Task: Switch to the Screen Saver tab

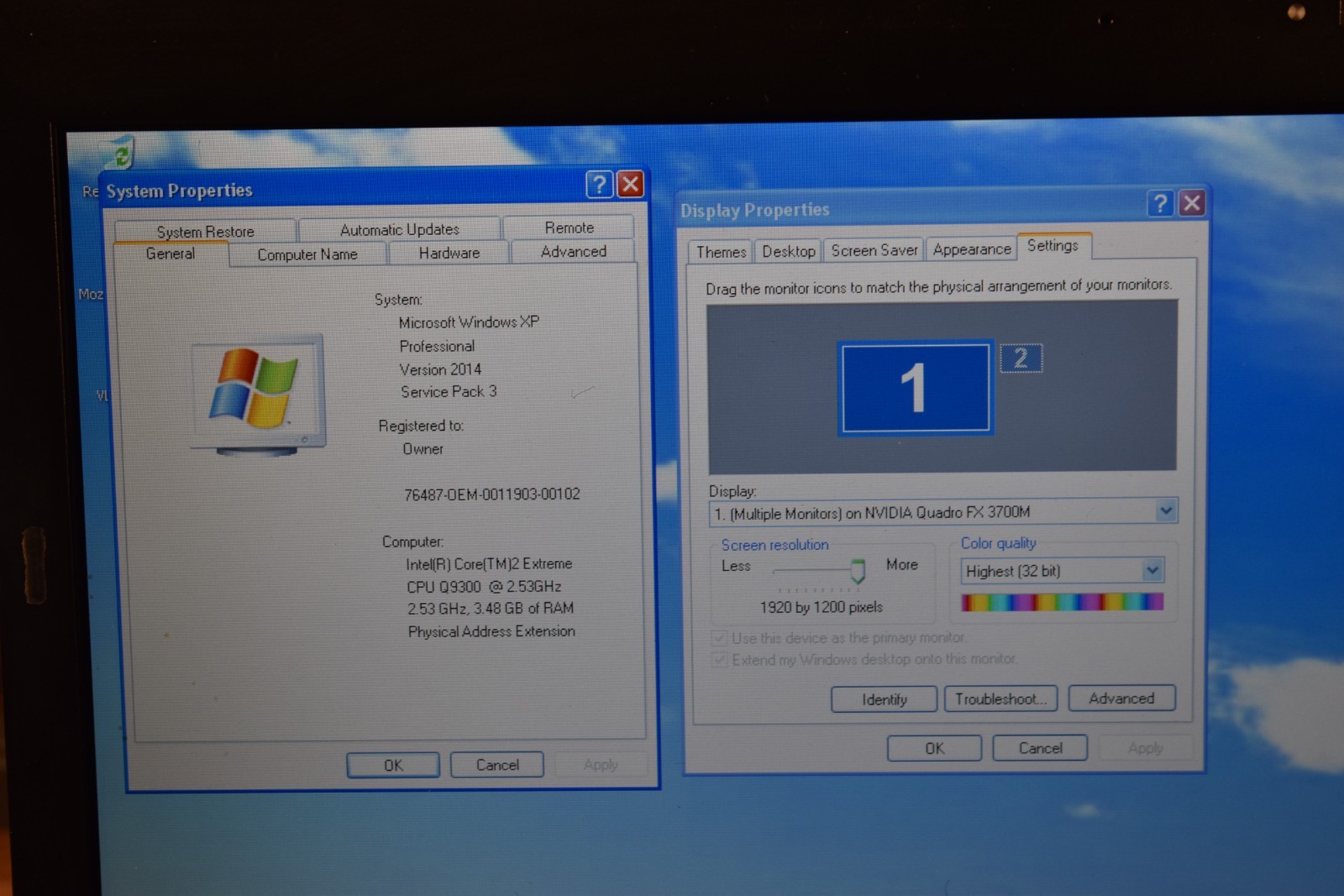Action: point(874,250)
